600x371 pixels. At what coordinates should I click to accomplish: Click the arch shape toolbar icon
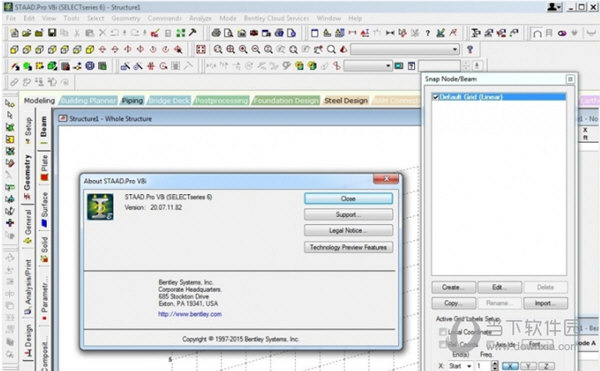(537, 33)
